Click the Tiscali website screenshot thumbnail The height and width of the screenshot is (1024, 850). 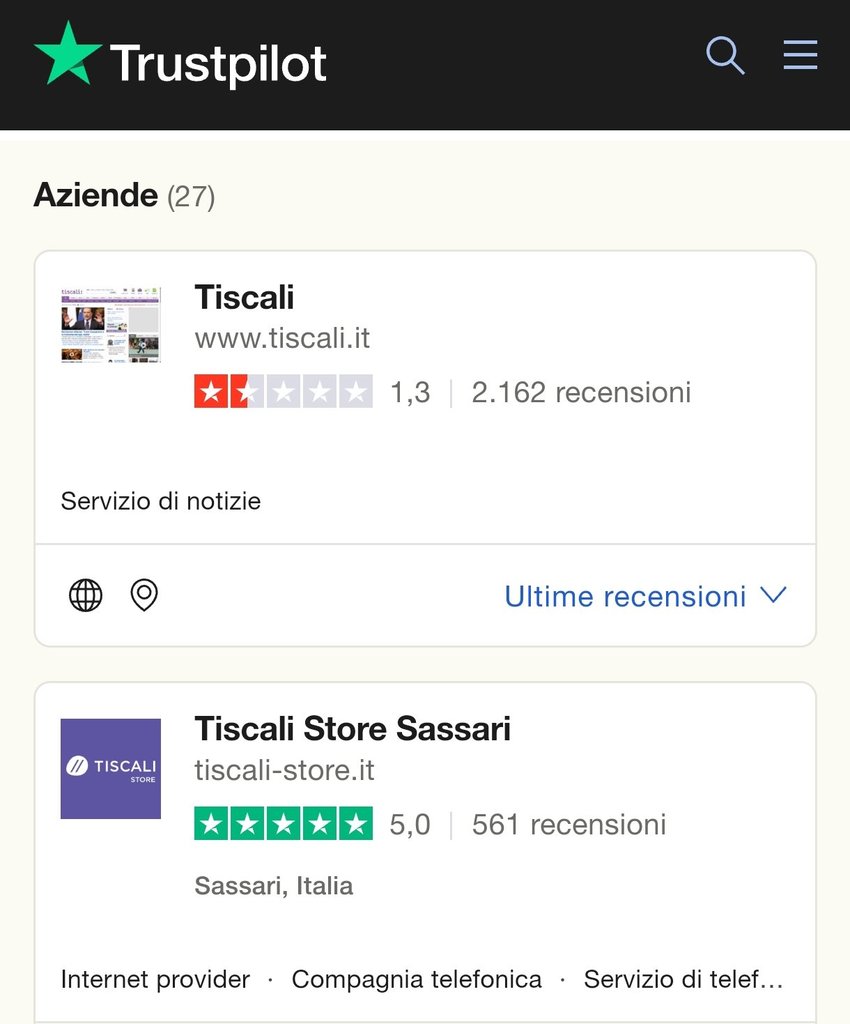(x=110, y=324)
